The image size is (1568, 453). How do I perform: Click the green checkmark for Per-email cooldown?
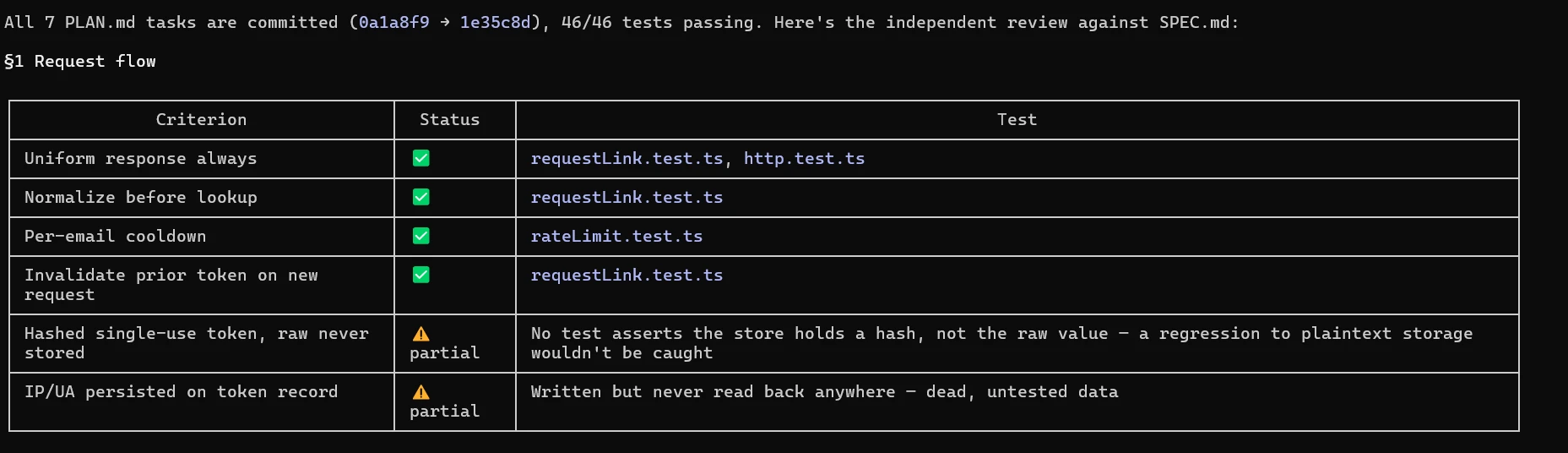click(420, 236)
